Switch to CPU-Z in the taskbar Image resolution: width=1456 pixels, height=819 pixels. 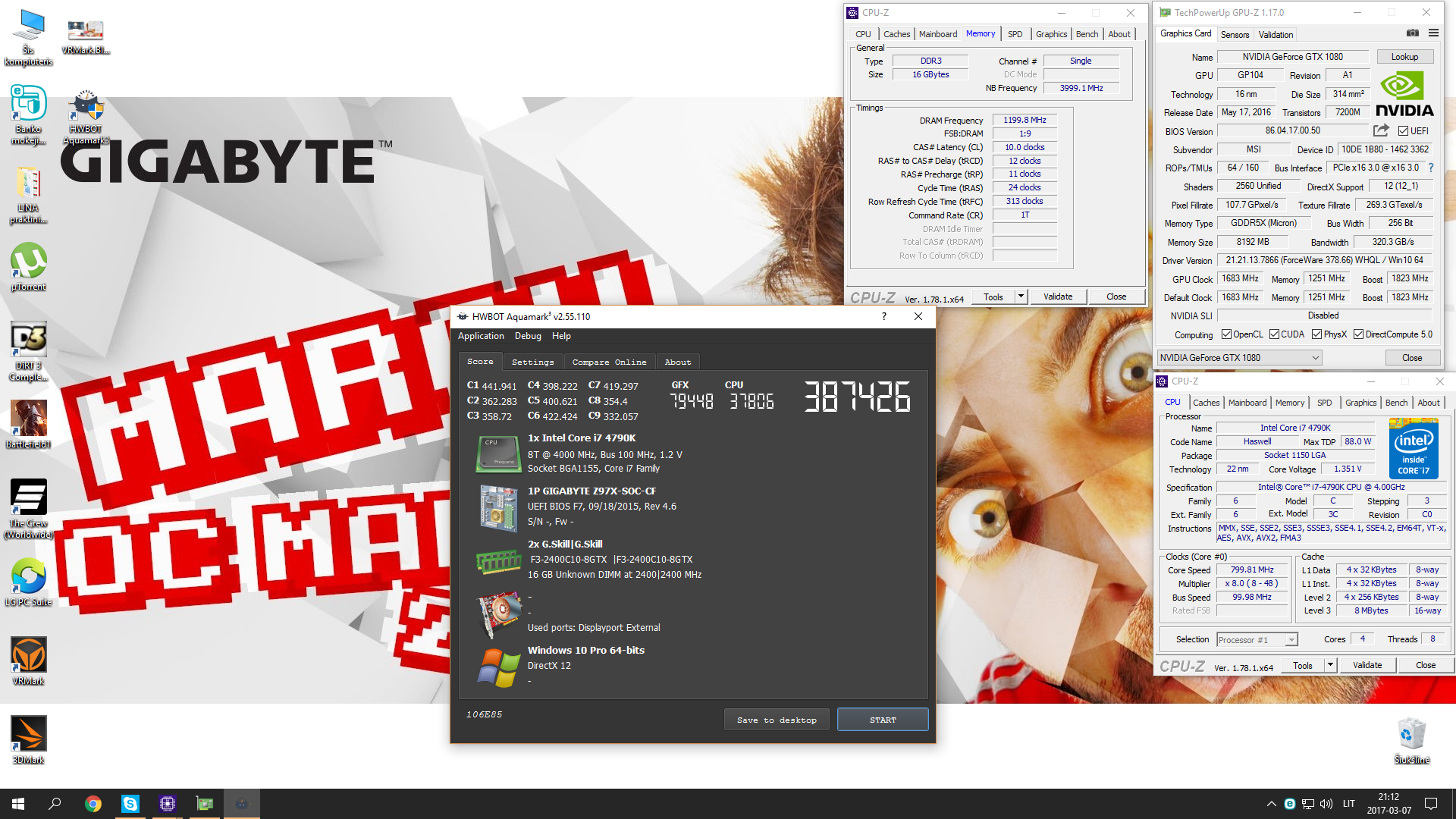pos(168,804)
